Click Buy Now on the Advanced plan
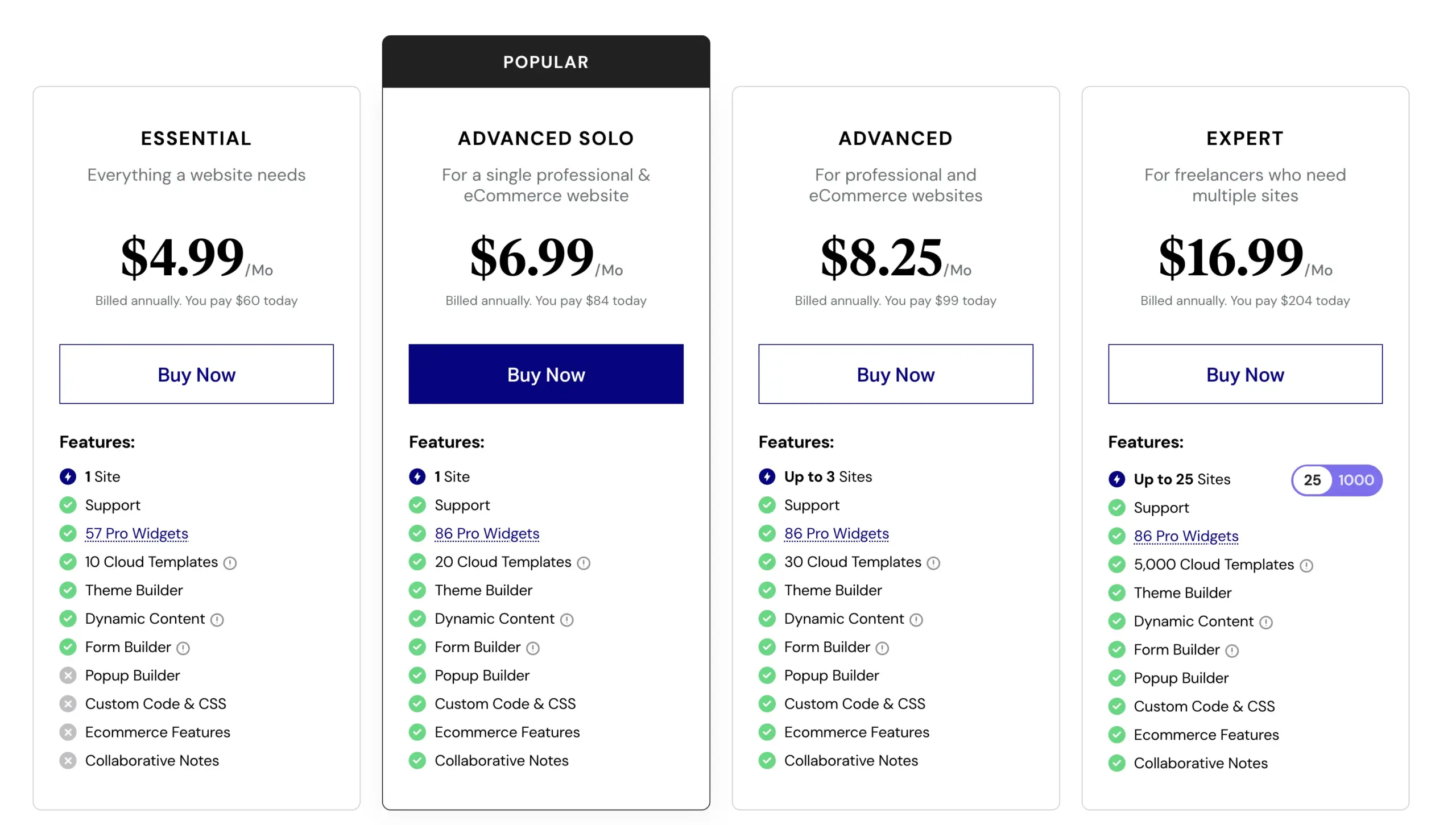The height and width of the screenshot is (825, 1456). pos(895,374)
